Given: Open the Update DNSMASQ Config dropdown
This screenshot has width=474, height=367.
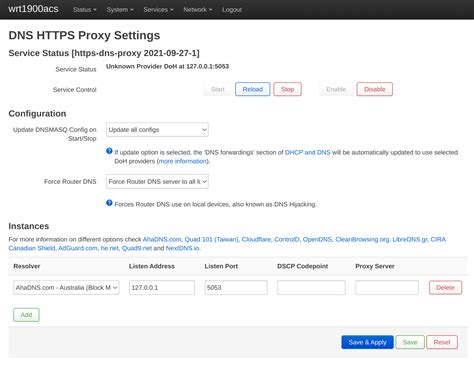Looking at the screenshot, I should 157,130.
